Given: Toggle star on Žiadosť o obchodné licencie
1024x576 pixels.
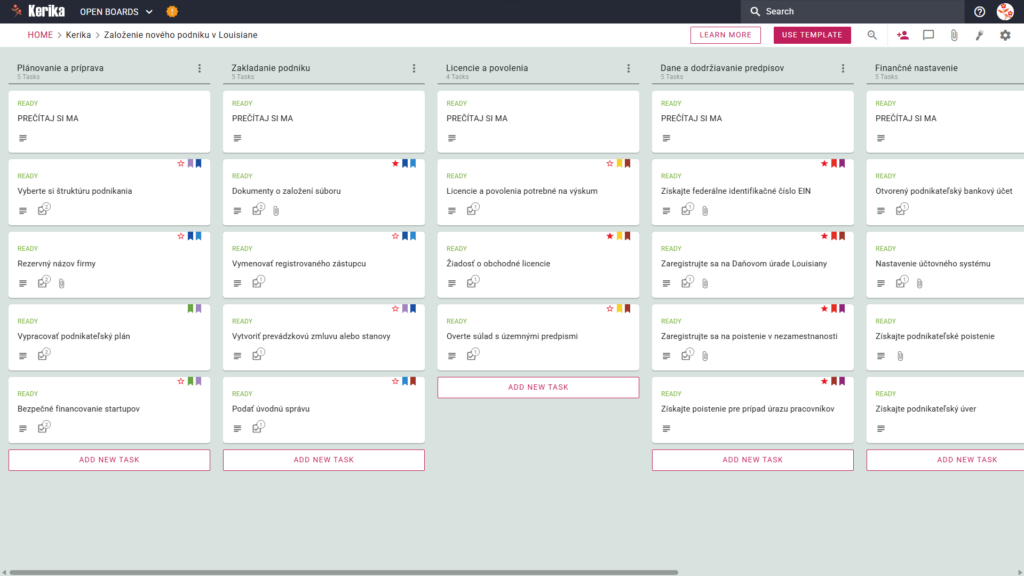Looking at the screenshot, I should [x=610, y=236].
